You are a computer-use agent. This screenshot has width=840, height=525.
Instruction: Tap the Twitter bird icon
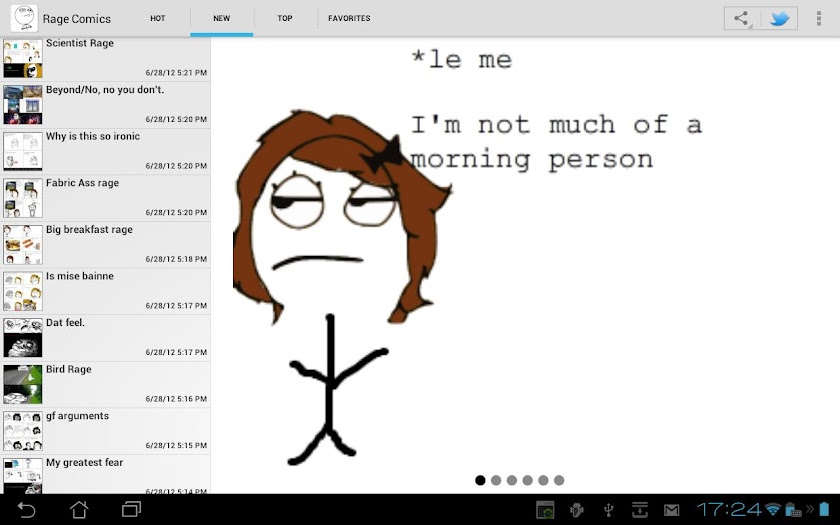779,18
